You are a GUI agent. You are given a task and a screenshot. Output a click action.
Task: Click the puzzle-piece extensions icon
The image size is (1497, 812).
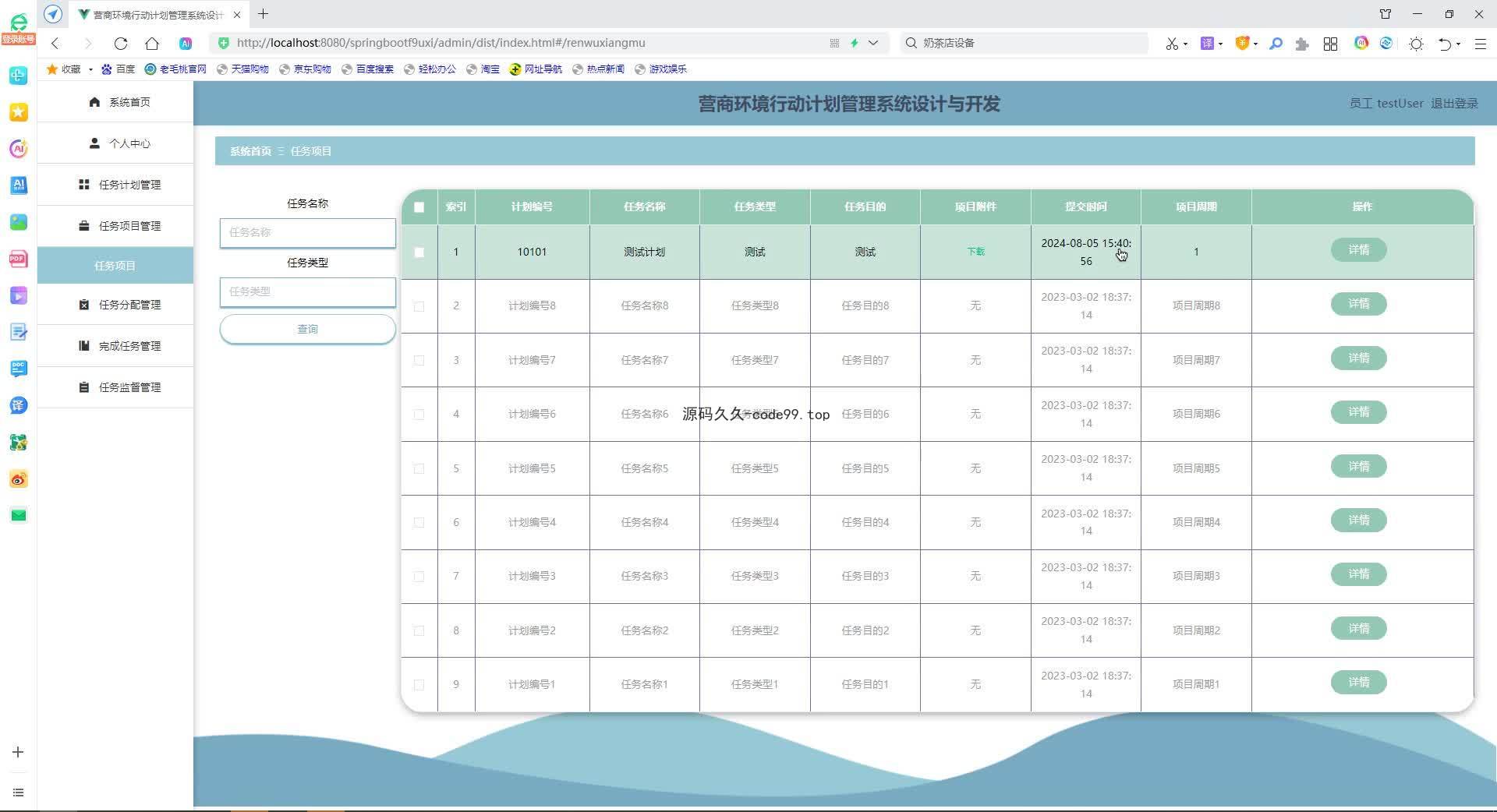click(1301, 44)
